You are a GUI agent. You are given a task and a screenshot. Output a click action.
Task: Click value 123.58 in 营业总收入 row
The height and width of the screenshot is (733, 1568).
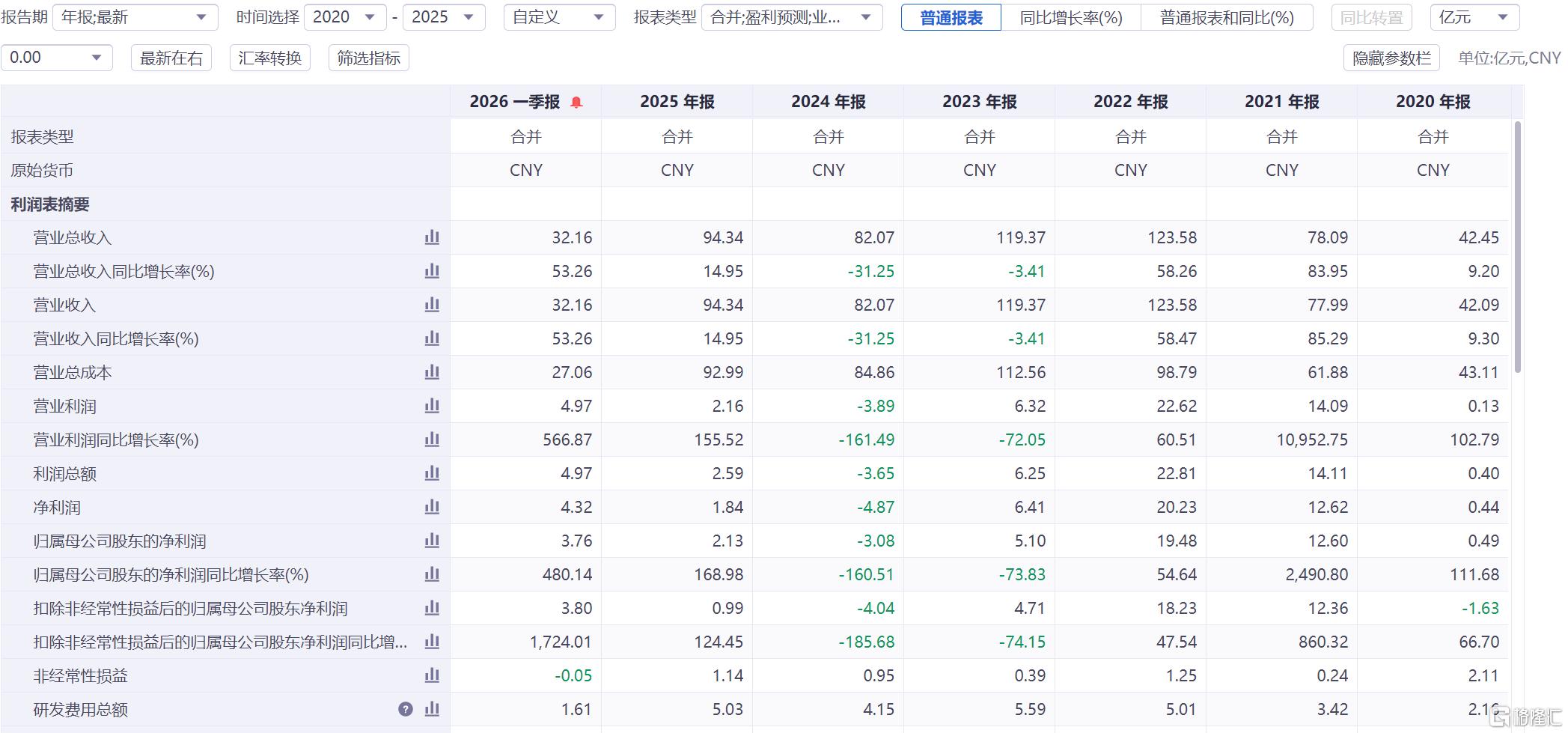pyautogui.click(x=1172, y=237)
